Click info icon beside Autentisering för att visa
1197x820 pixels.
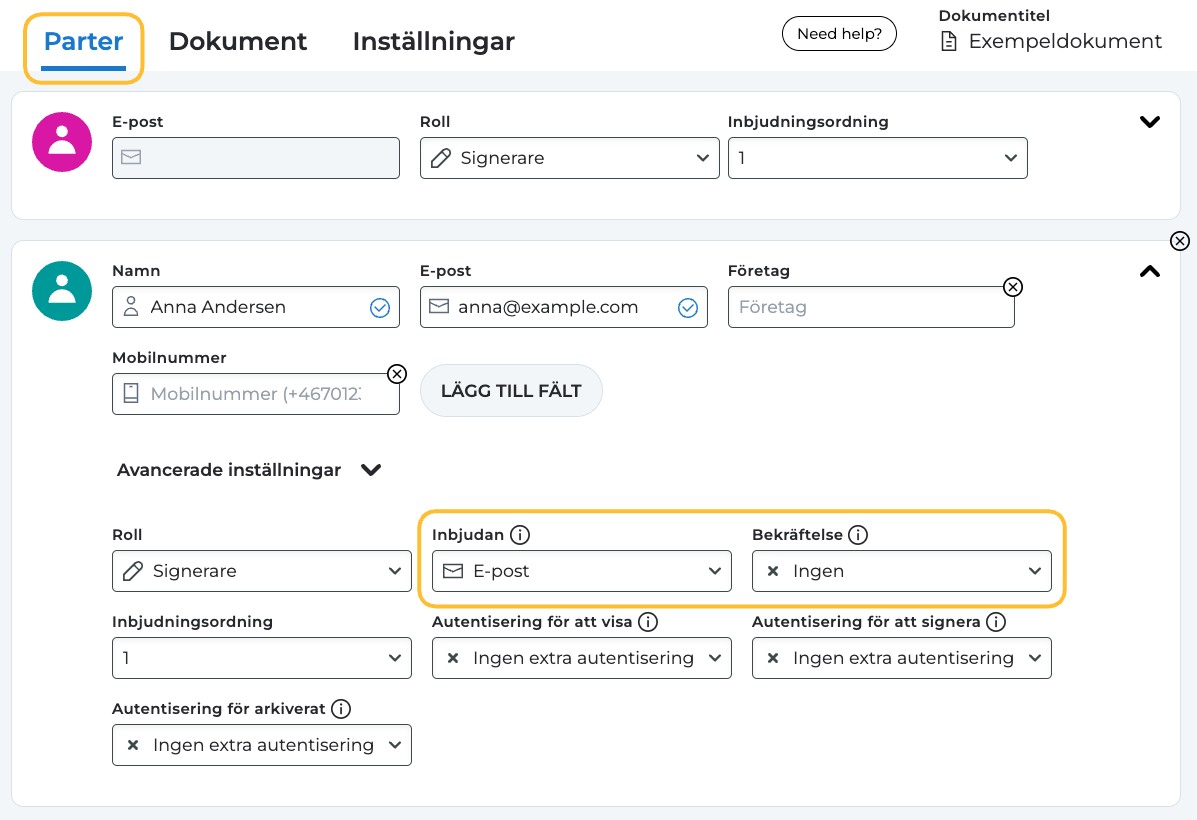[x=648, y=622]
